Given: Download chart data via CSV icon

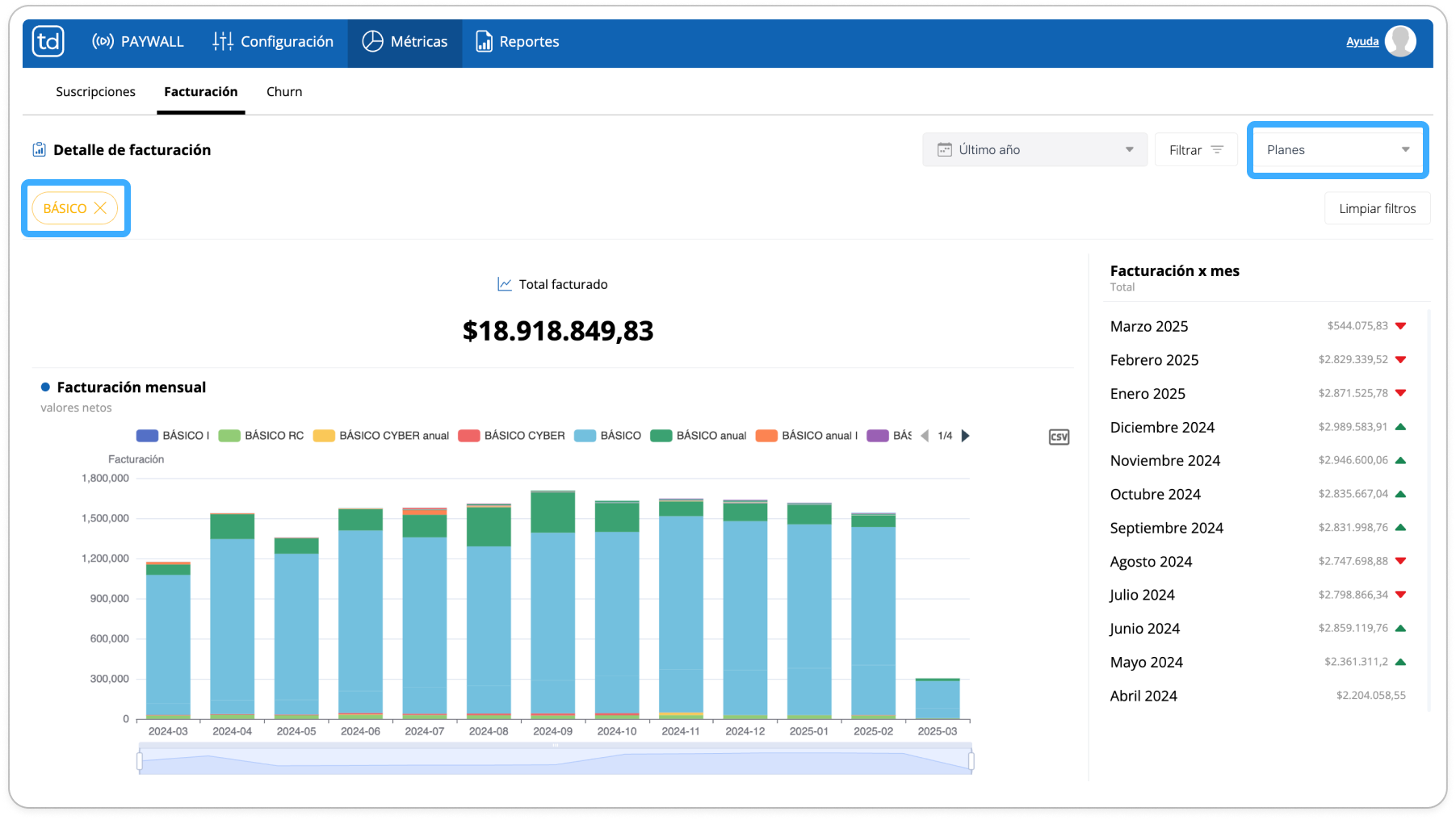Looking at the screenshot, I should [x=1059, y=437].
